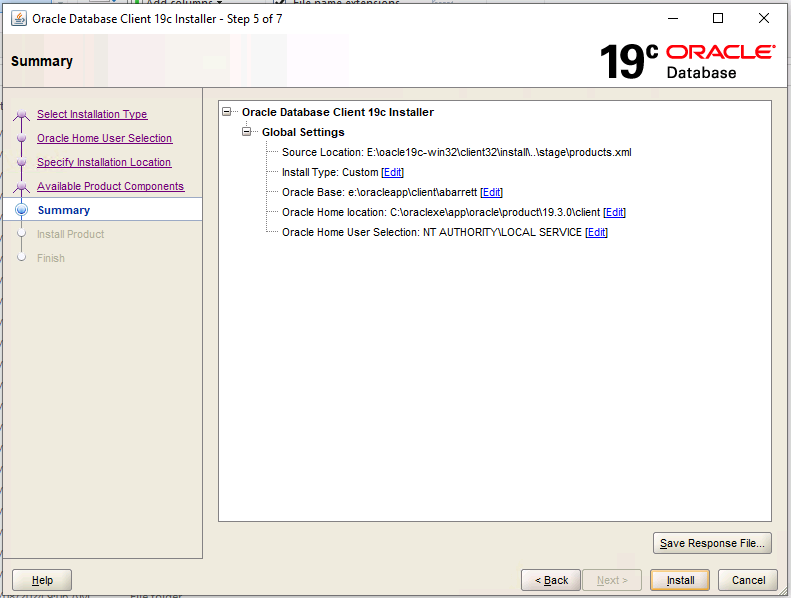Screen dimensions: 791x598
Task: Go to Oracle Home User Selection step
Action: click(104, 138)
